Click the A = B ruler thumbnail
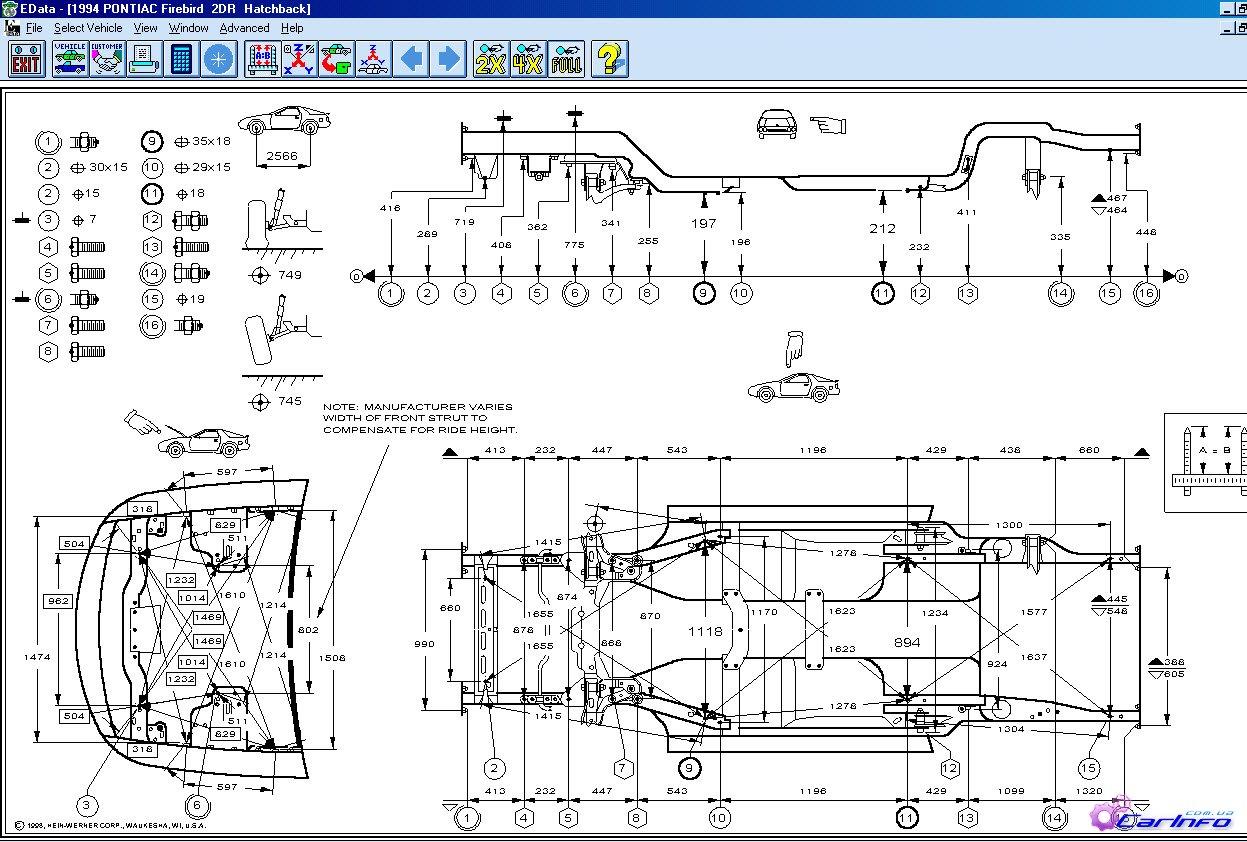The width and height of the screenshot is (1247, 842). [1206, 462]
